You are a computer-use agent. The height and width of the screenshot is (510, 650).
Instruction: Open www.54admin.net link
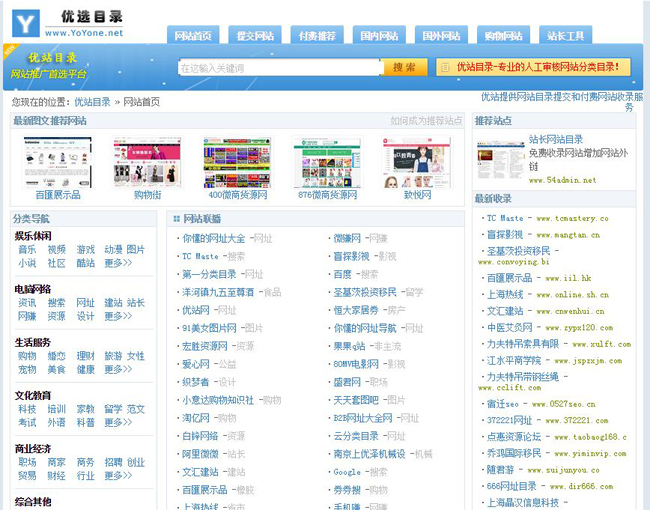pyautogui.click(x=562, y=180)
